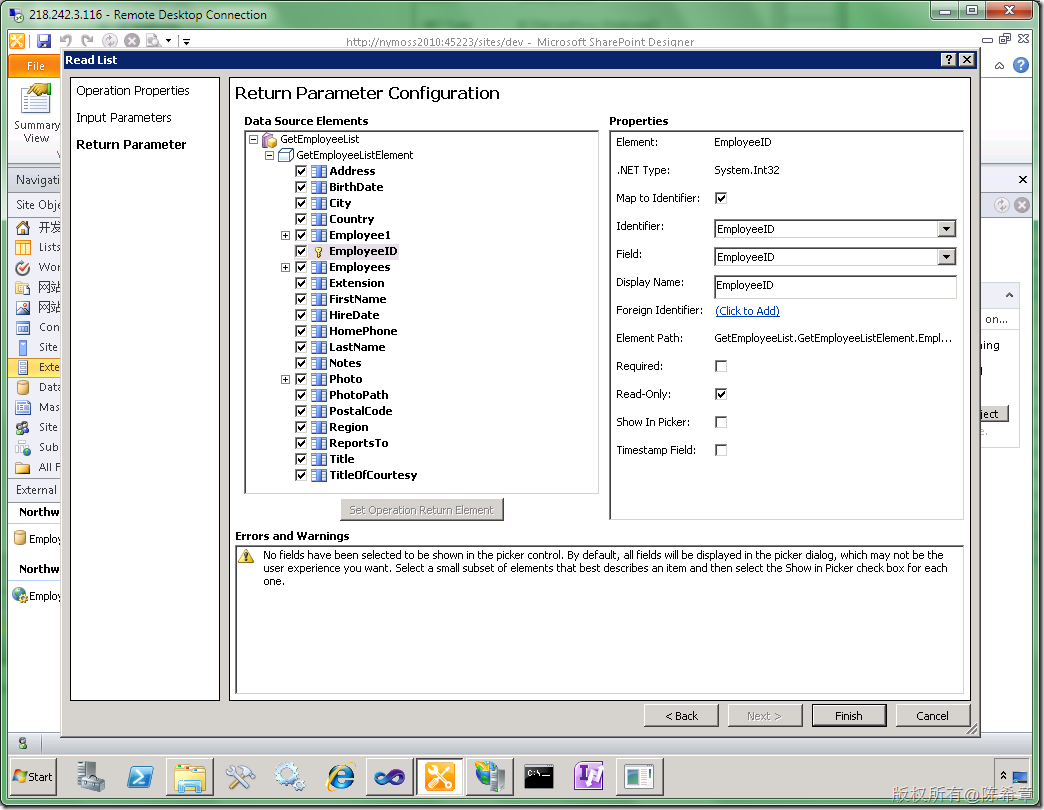The image size is (1044, 810).
Task: Select the TitleOfCourtesy element in tree
Action: coord(373,475)
